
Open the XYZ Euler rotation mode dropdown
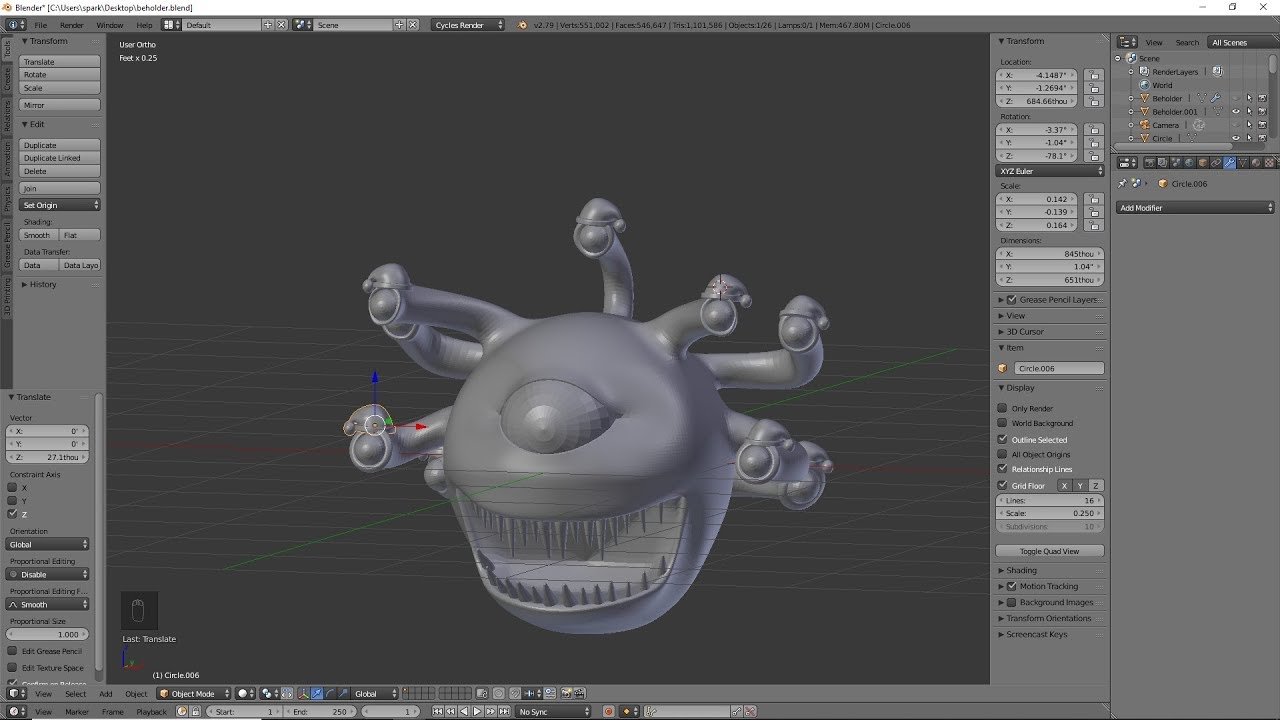click(1050, 171)
